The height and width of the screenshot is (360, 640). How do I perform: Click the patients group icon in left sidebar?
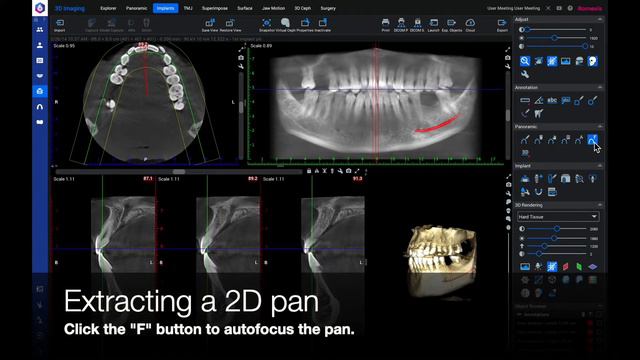40,30
